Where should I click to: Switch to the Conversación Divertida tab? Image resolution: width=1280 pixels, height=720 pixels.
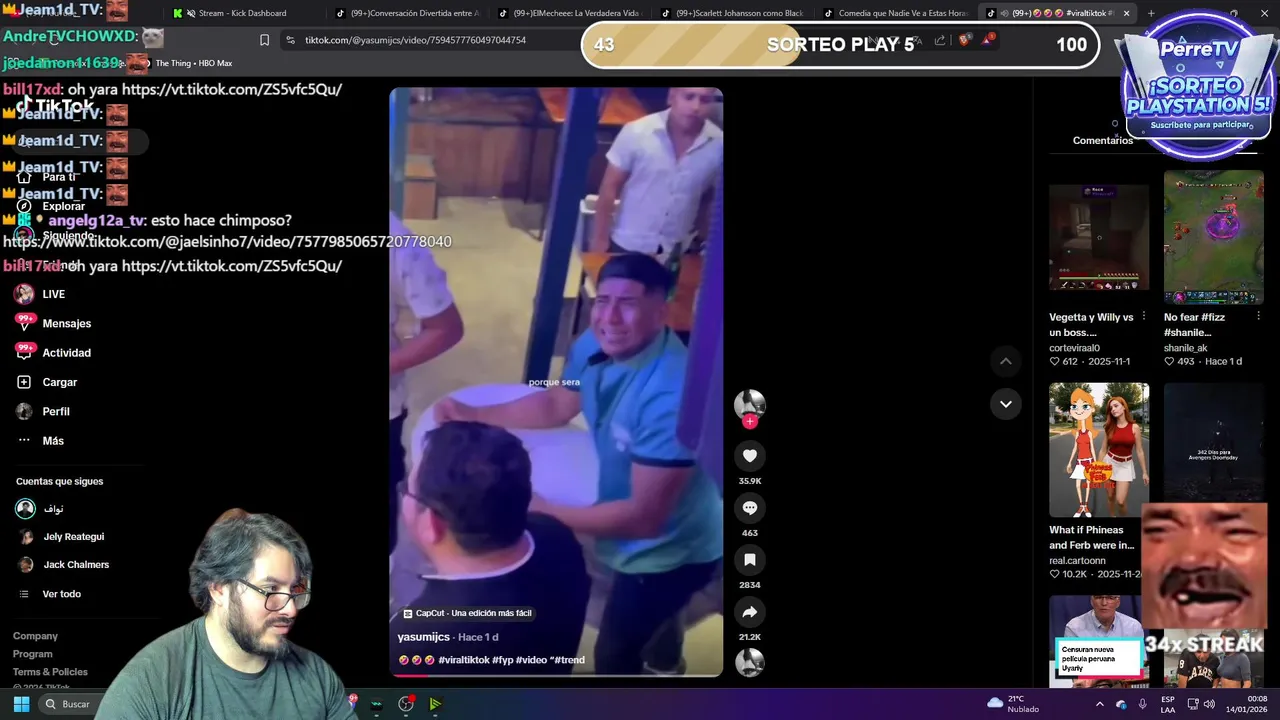[407, 13]
